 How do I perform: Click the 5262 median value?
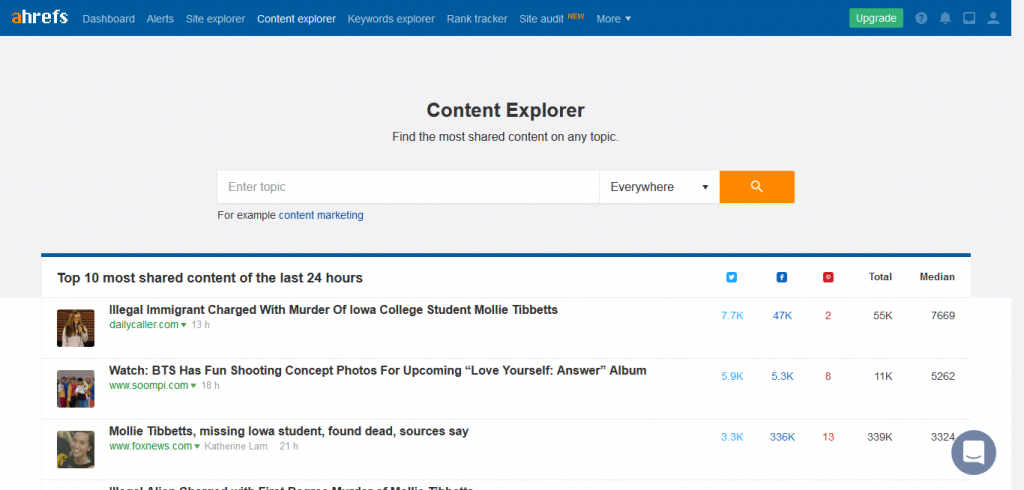tap(943, 376)
